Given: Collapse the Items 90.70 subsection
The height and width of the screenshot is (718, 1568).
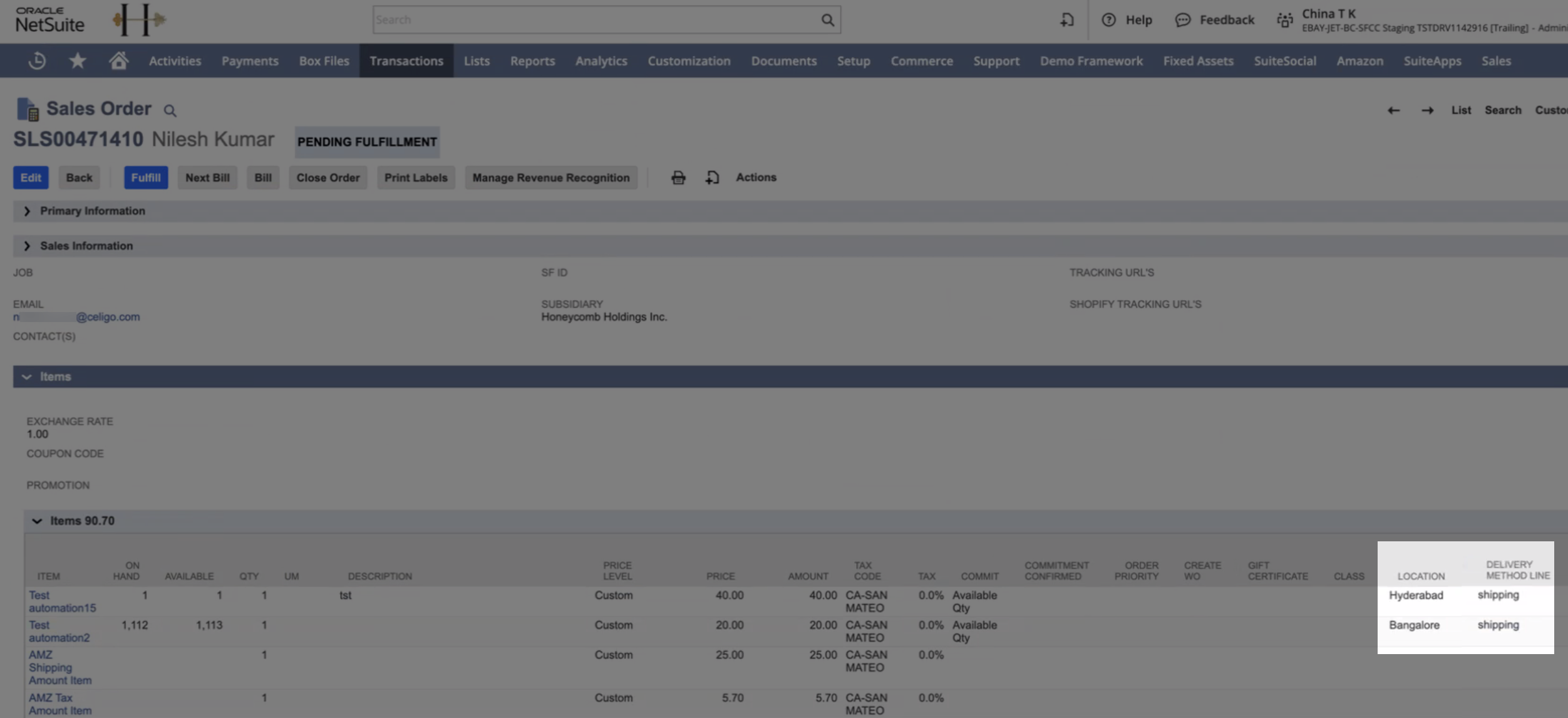Looking at the screenshot, I should (x=37, y=521).
